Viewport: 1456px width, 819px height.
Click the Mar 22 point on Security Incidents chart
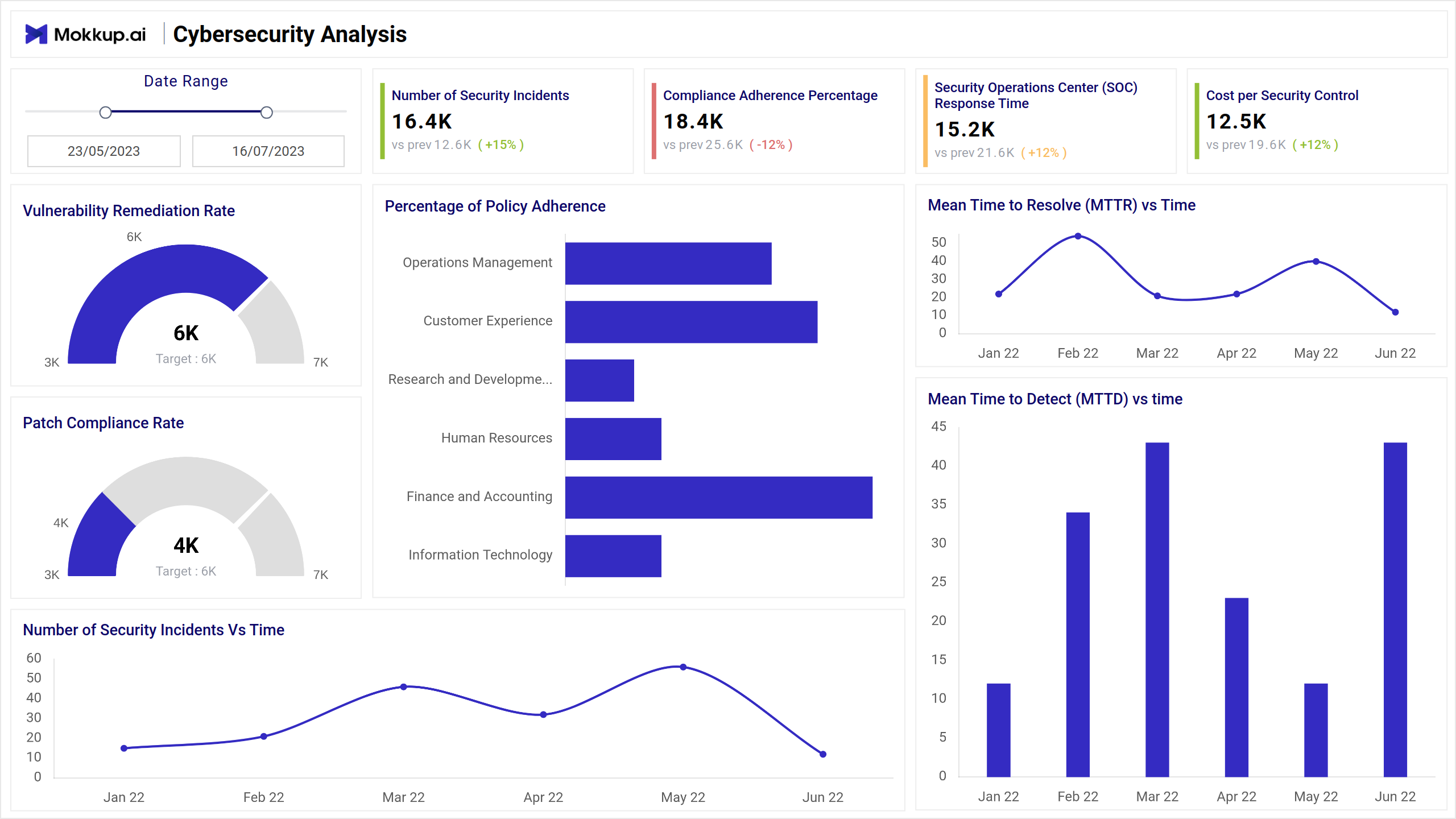coord(404,687)
